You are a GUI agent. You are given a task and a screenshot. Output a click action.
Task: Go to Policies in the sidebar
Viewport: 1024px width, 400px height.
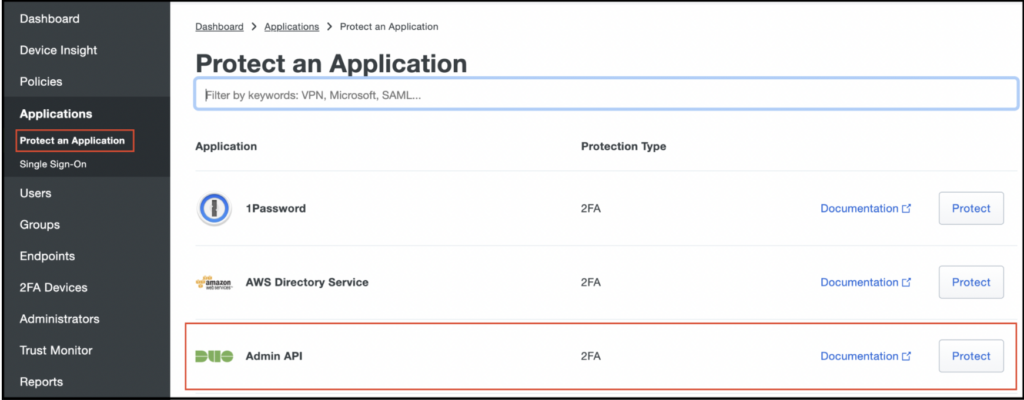pos(41,82)
